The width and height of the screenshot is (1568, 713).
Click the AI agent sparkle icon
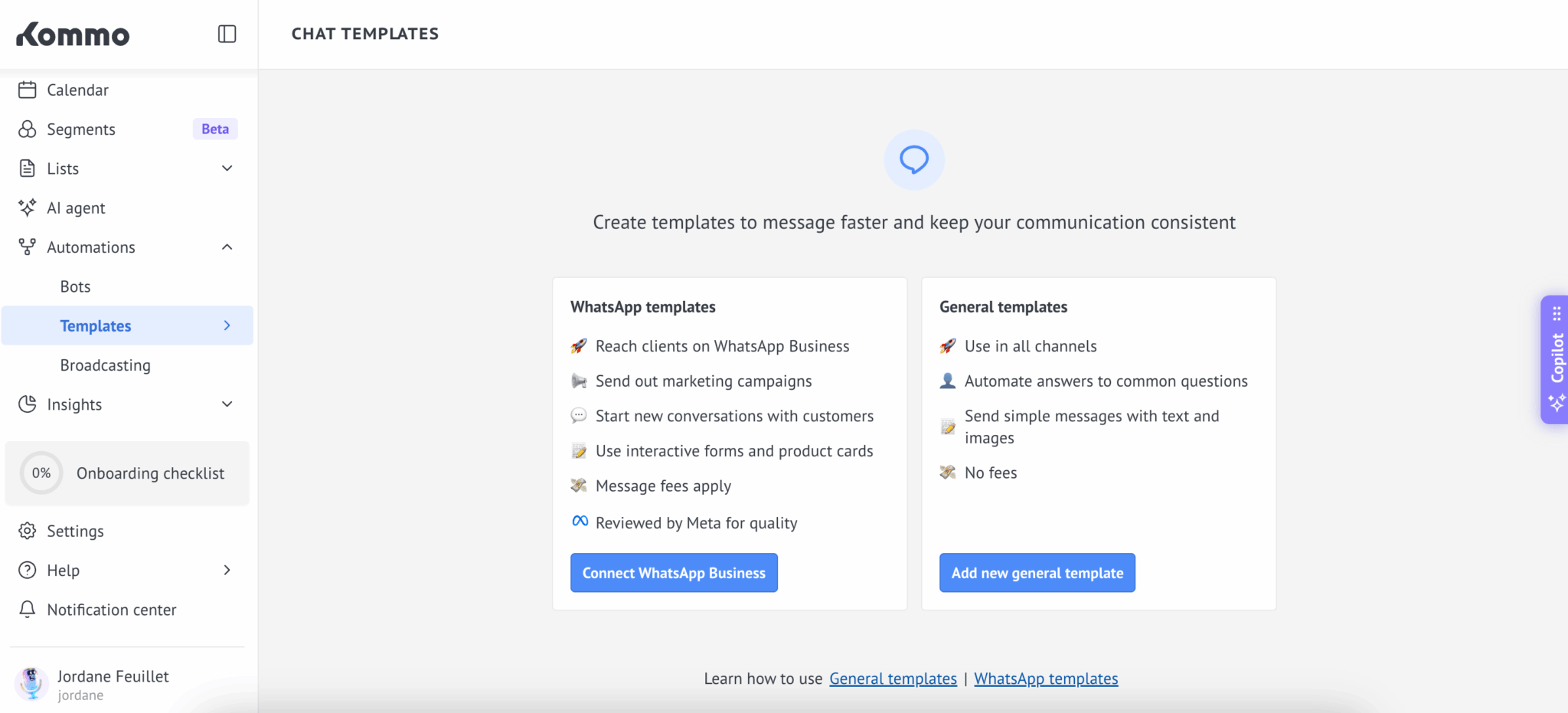point(28,208)
